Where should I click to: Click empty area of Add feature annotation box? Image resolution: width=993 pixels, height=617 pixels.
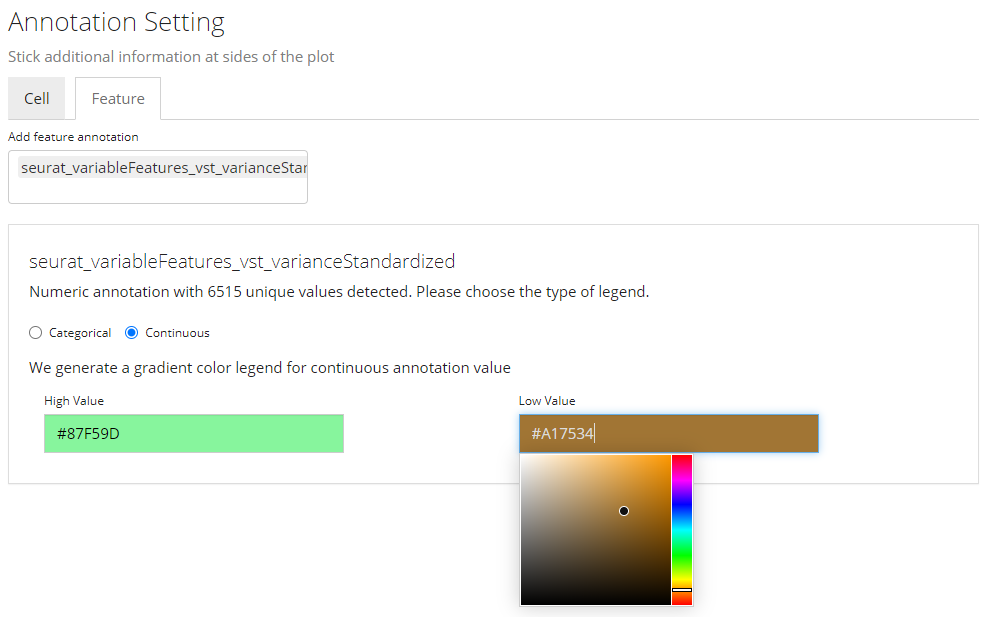[158, 191]
